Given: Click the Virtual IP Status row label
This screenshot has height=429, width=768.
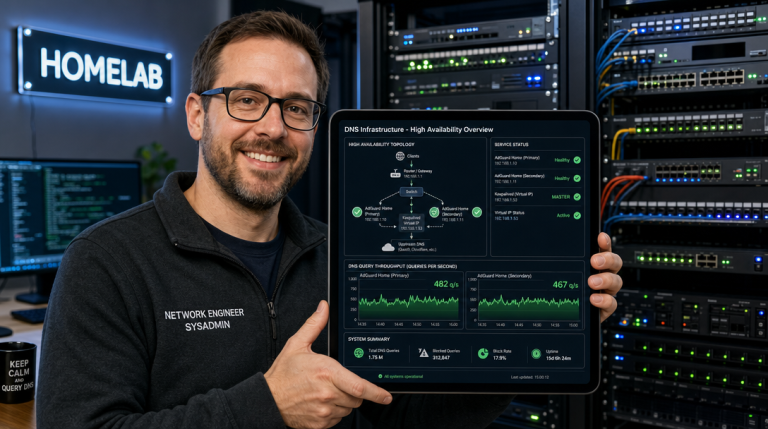Looking at the screenshot, I should [x=509, y=213].
